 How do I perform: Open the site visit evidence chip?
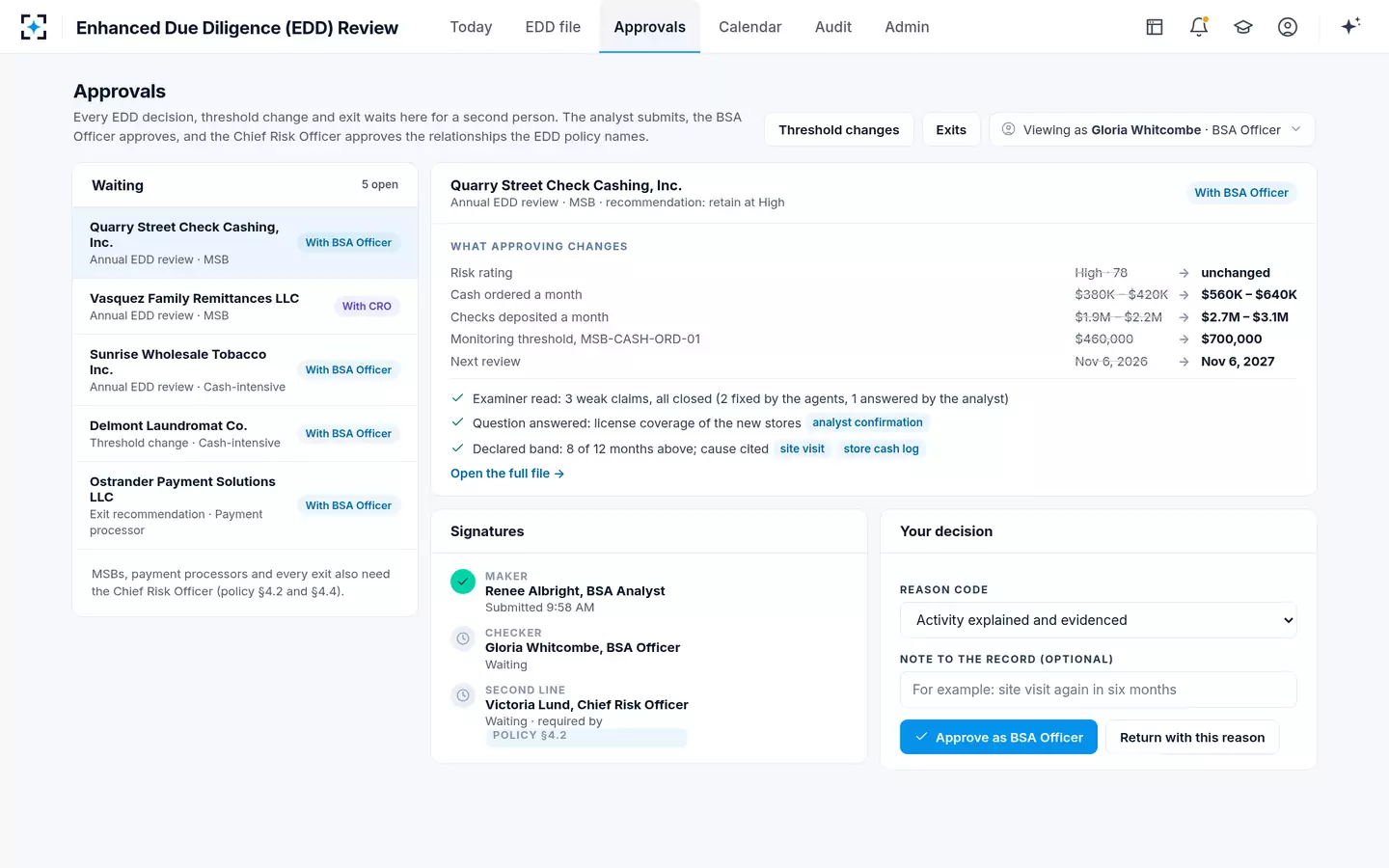pyautogui.click(x=803, y=448)
